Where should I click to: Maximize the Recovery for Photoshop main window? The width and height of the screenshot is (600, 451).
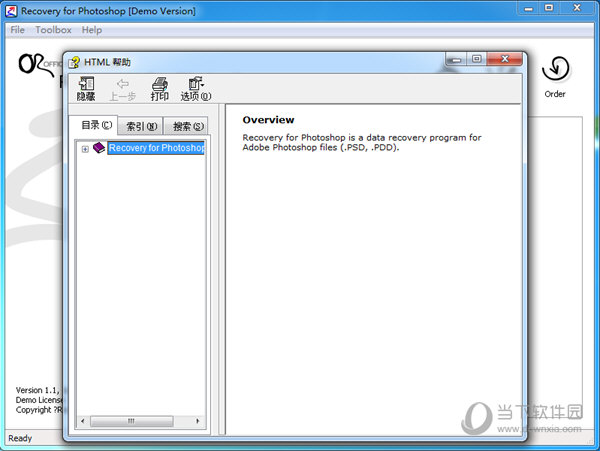click(549, 8)
